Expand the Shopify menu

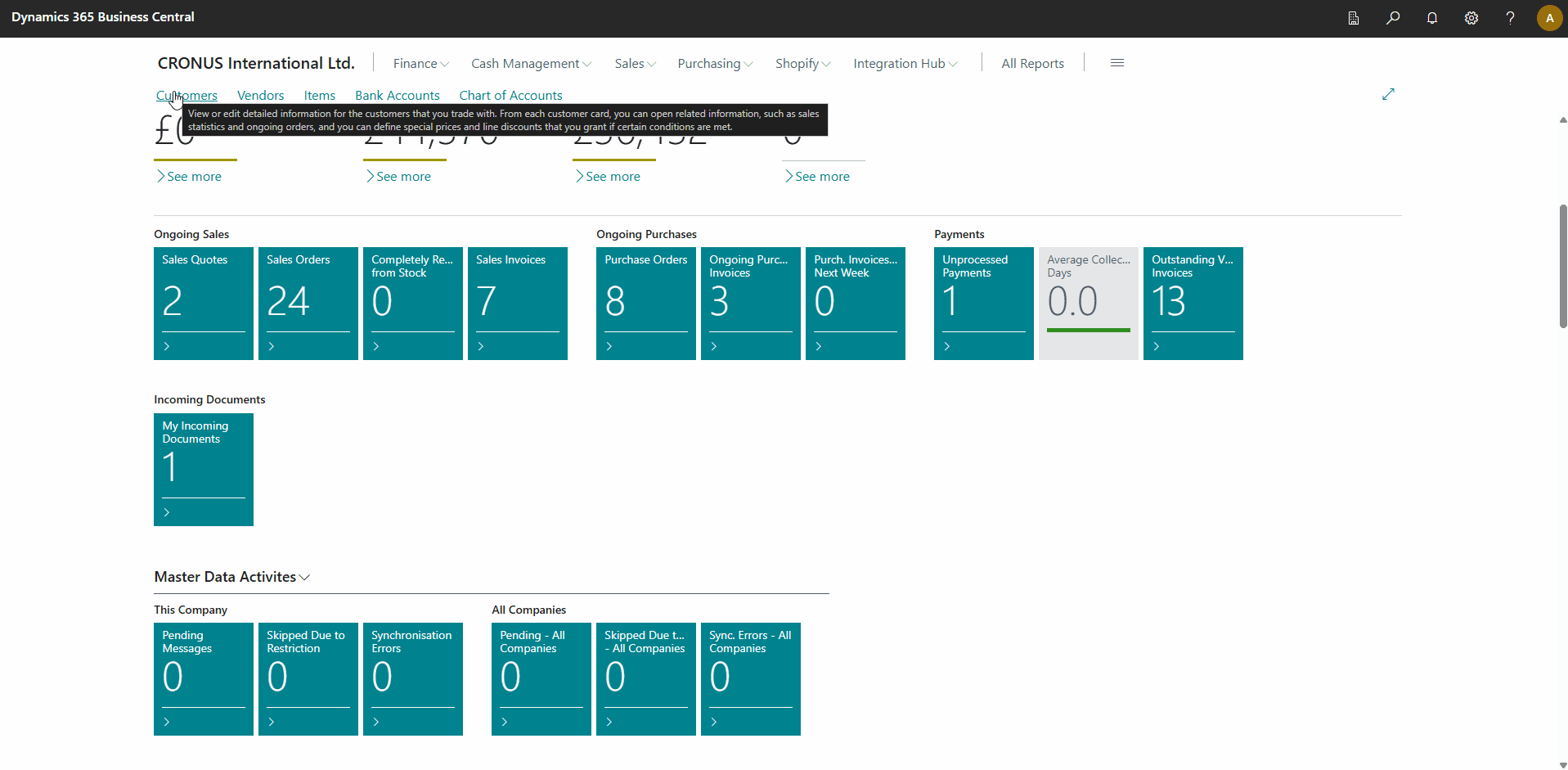[802, 63]
